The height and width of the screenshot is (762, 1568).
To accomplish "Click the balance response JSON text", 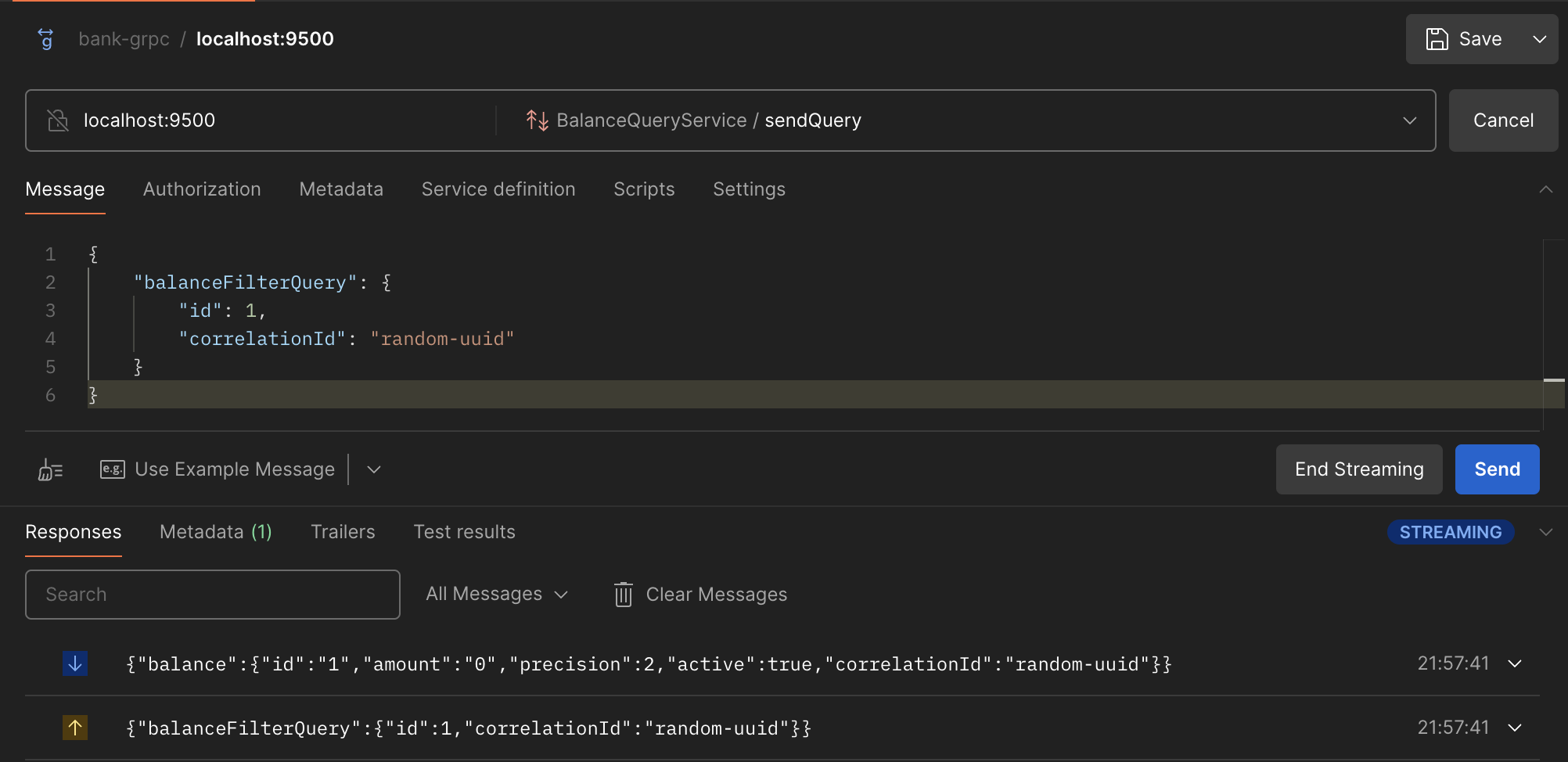I will (649, 664).
